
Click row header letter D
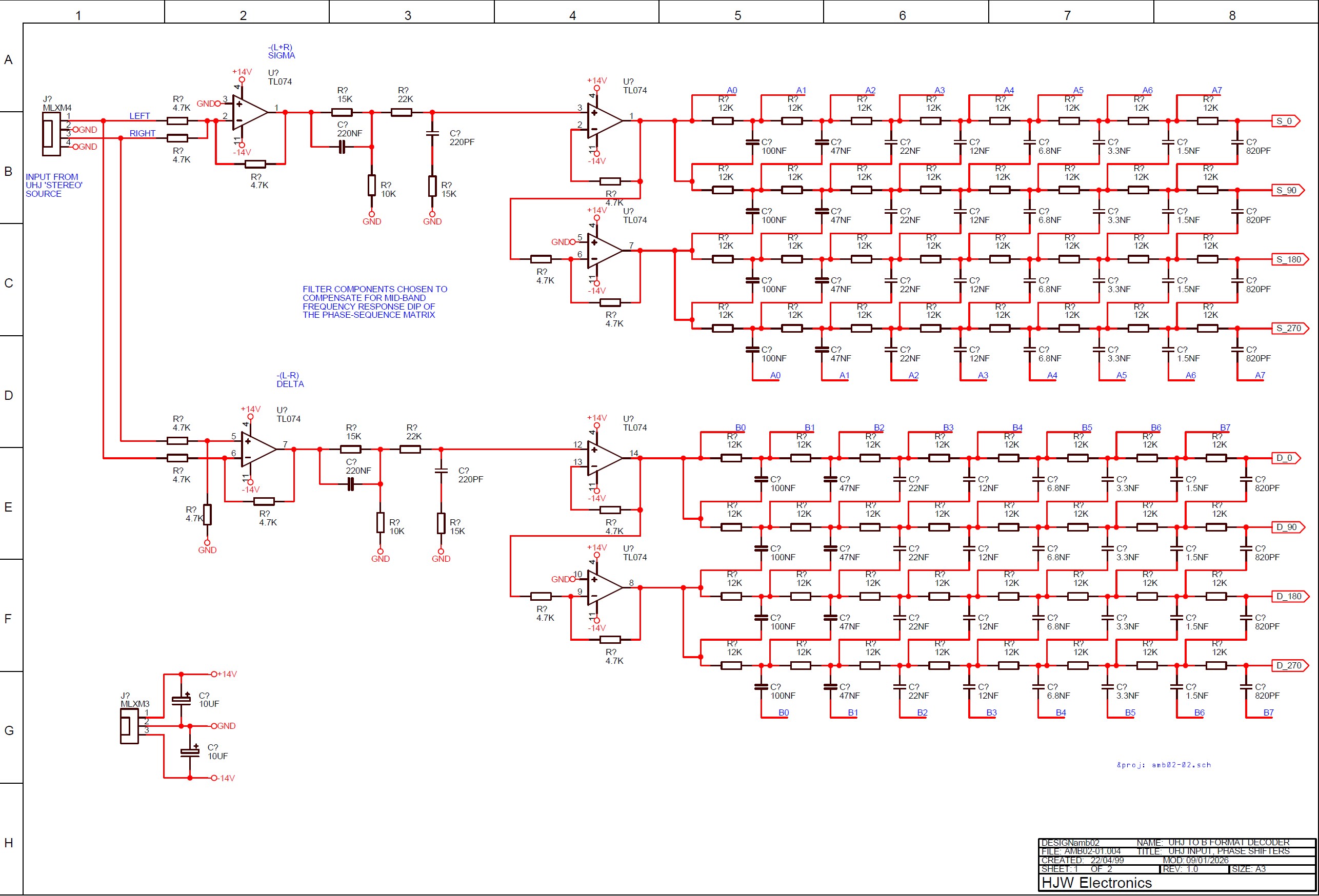[9, 395]
